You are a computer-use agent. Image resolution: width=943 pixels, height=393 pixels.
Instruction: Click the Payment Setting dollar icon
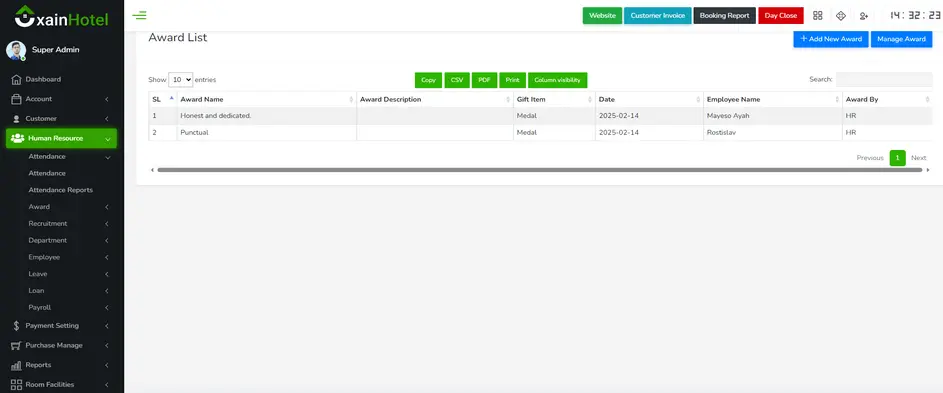coord(16,326)
